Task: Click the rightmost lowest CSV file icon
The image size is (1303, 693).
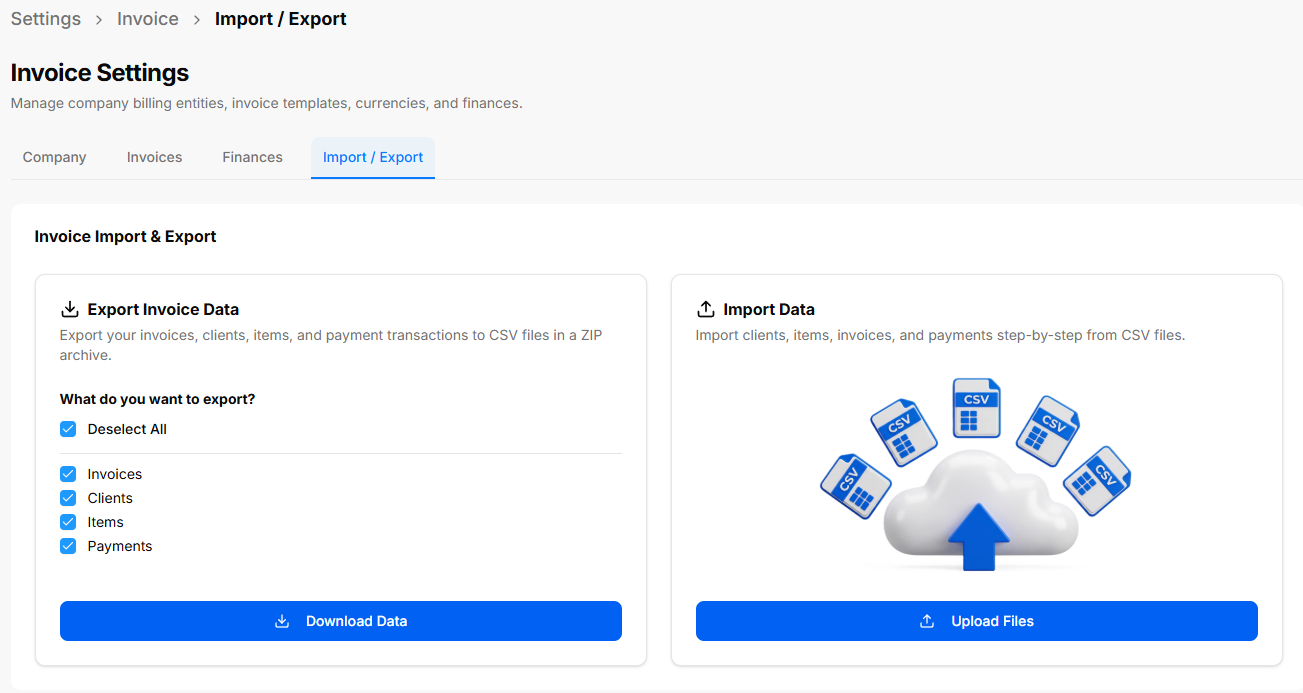Action: click(x=1097, y=480)
